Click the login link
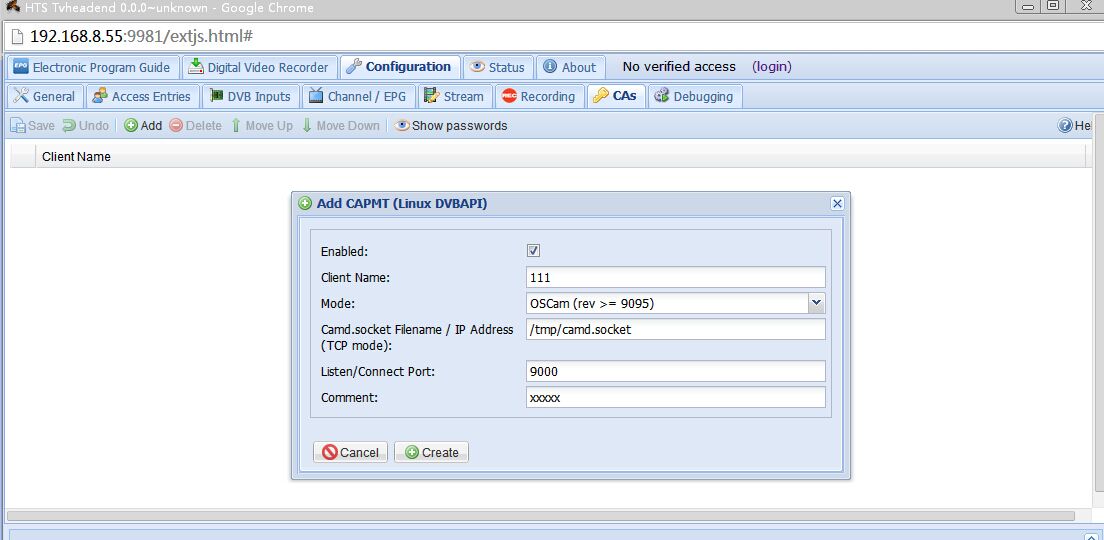1104x540 pixels. pos(772,67)
